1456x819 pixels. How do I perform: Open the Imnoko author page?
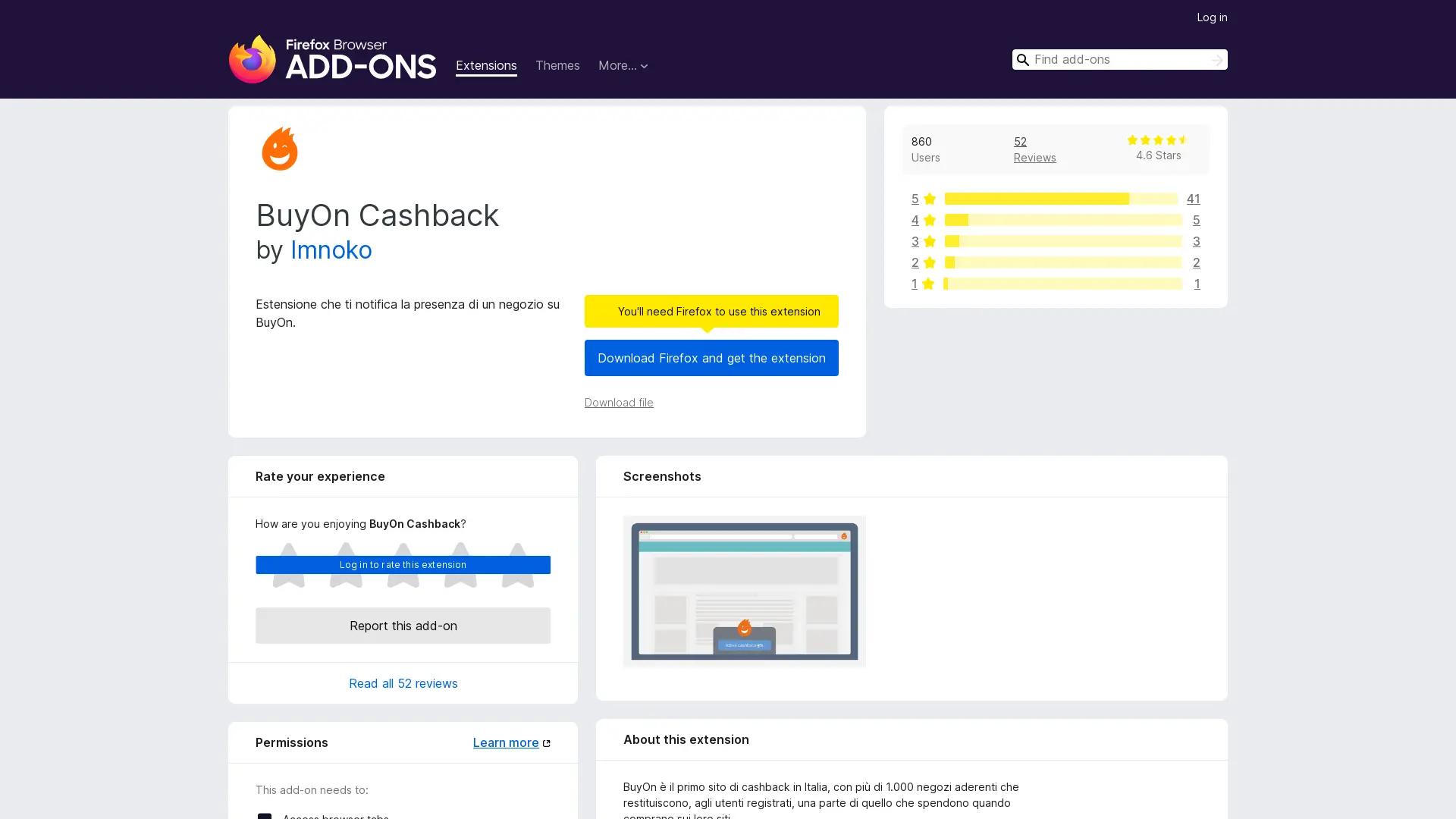pos(331,250)
